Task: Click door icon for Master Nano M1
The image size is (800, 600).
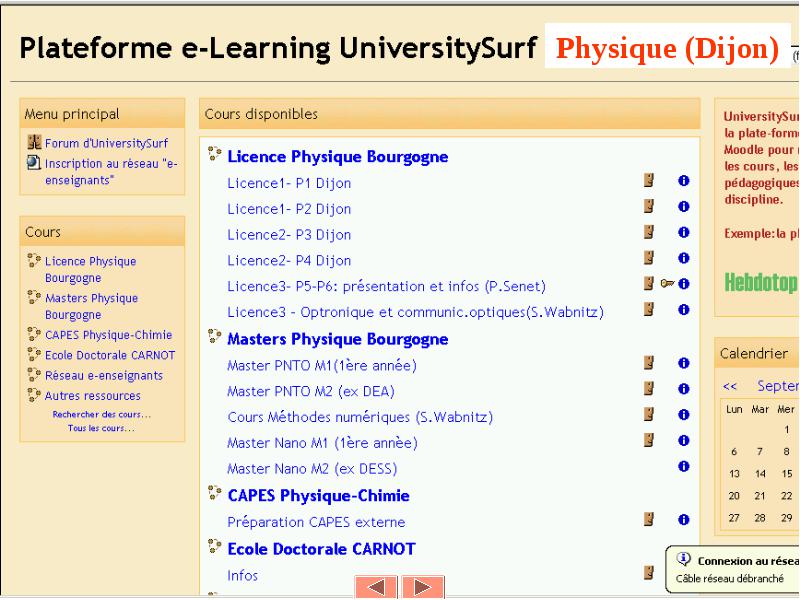Action: (x=649, y=440)
